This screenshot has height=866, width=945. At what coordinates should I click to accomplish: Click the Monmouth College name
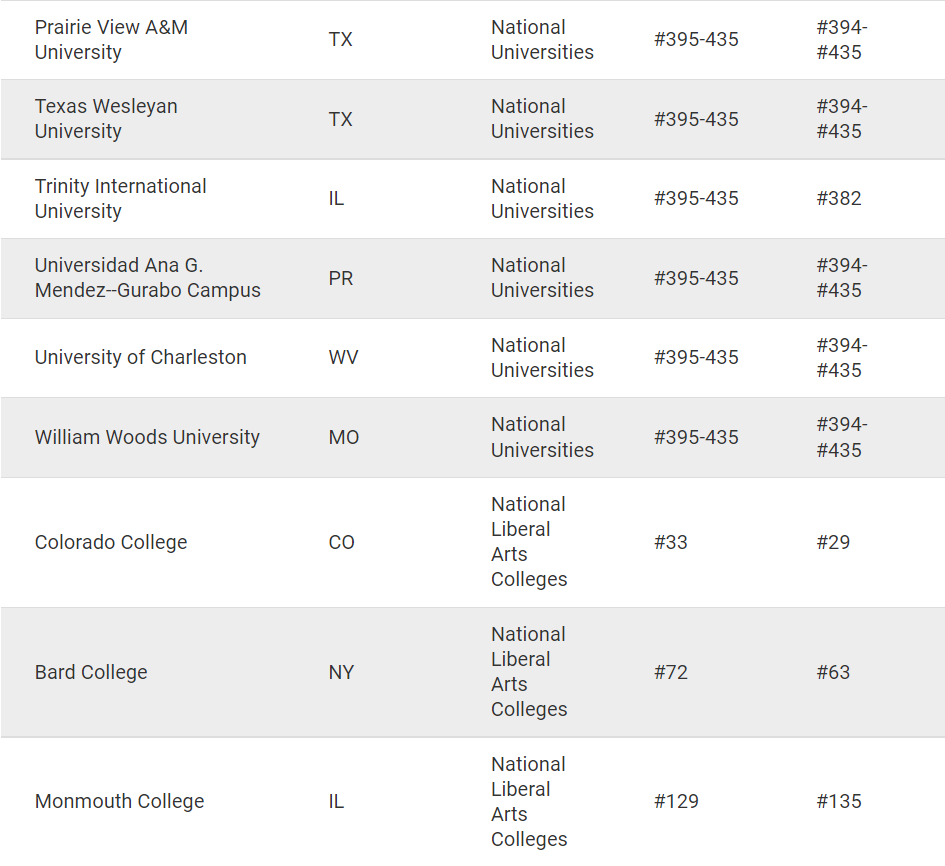coord(119,801)
